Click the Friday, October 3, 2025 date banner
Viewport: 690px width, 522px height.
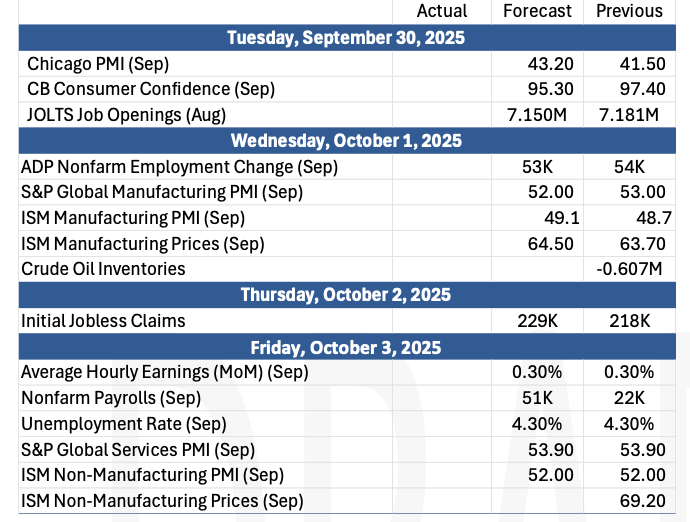pos(345,347)
